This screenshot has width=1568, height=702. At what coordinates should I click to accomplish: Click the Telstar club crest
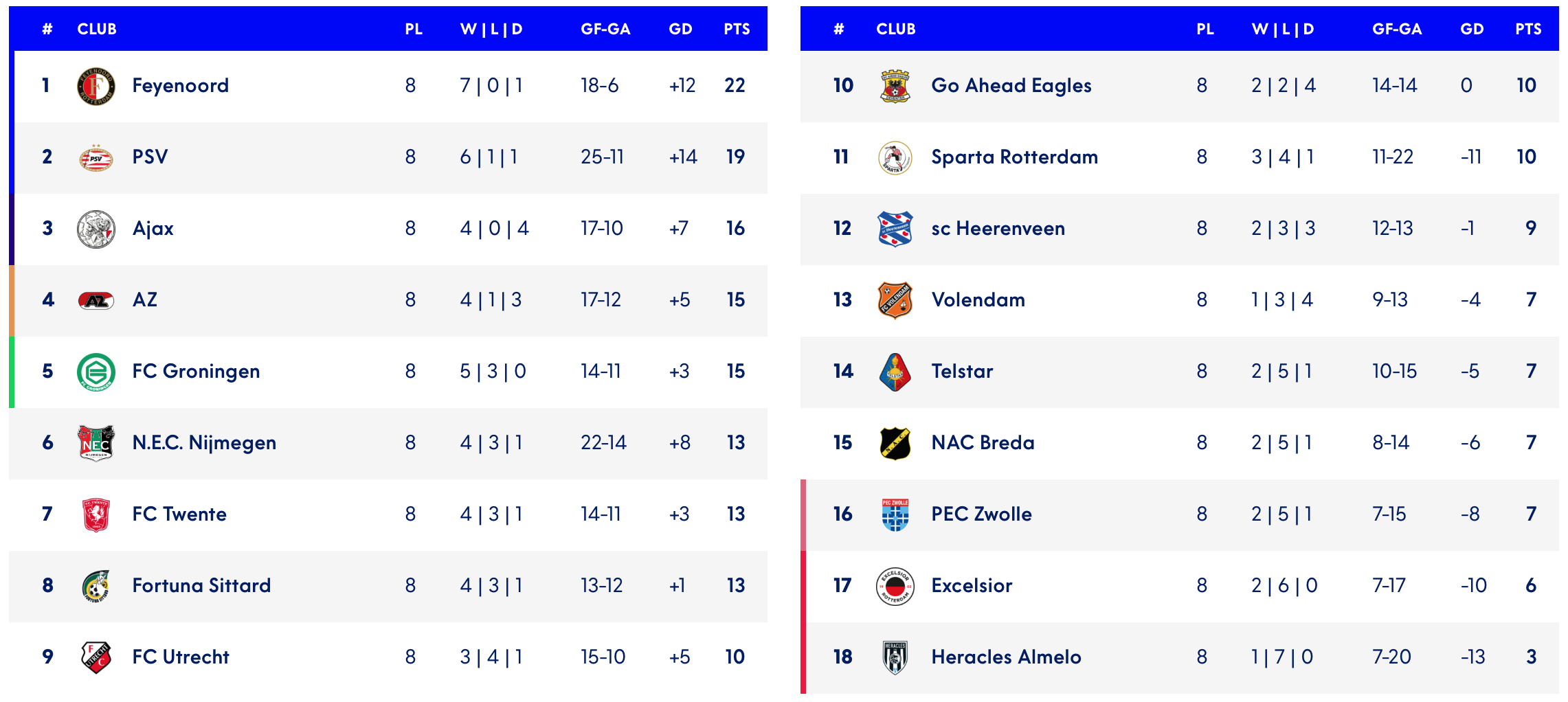coord(895,372)
